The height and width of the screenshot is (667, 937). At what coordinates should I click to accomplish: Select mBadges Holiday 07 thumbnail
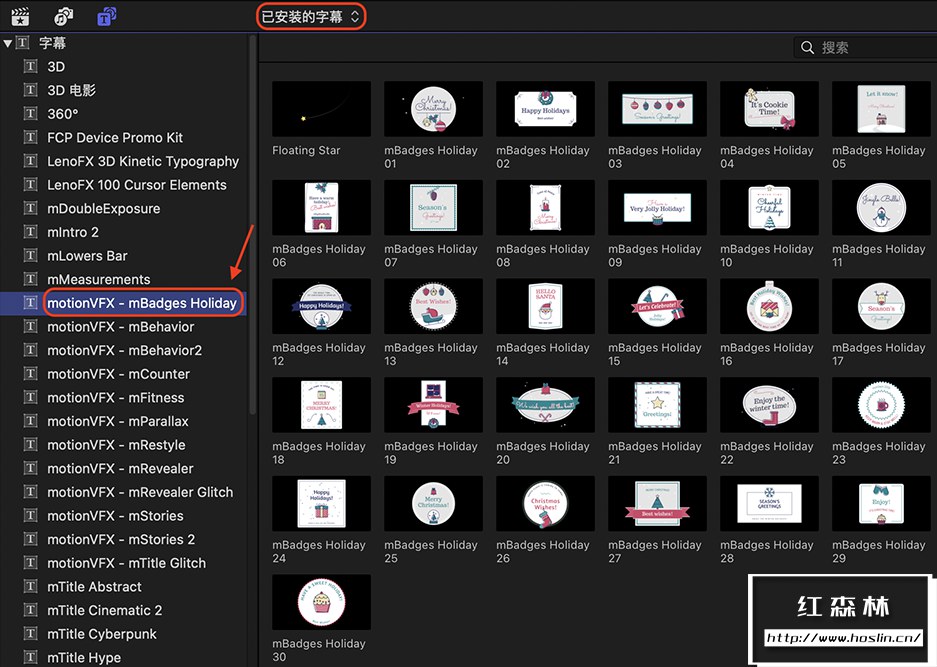tap(433, 208)
